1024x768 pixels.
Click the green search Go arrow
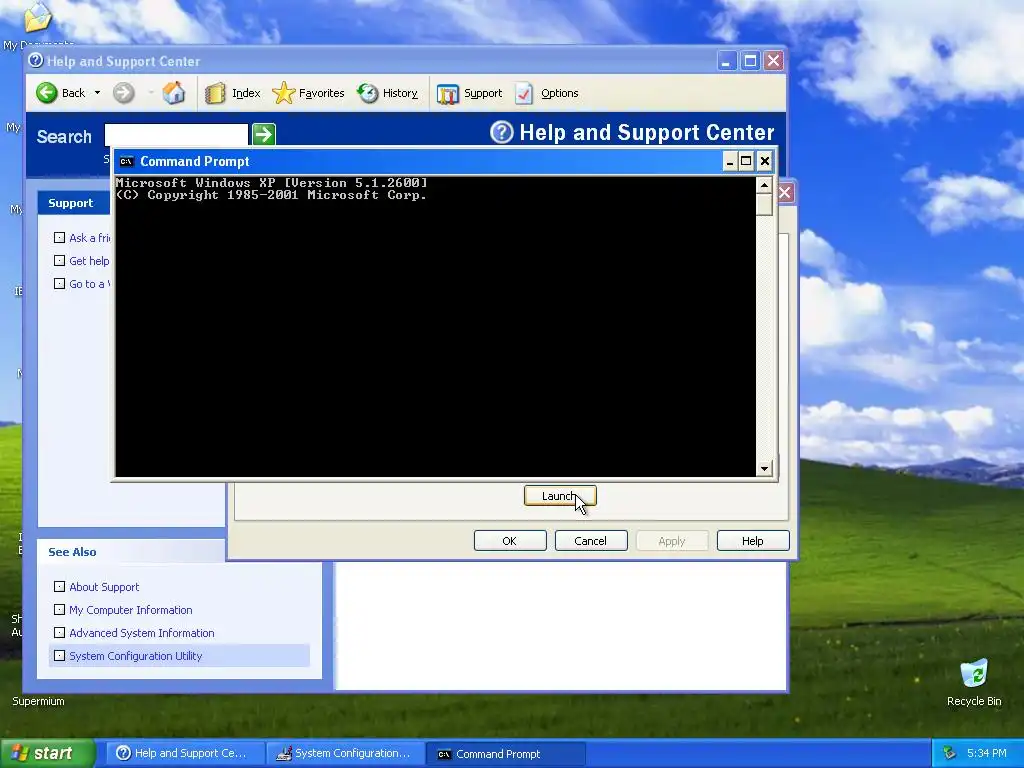click(x=264, y=135)
